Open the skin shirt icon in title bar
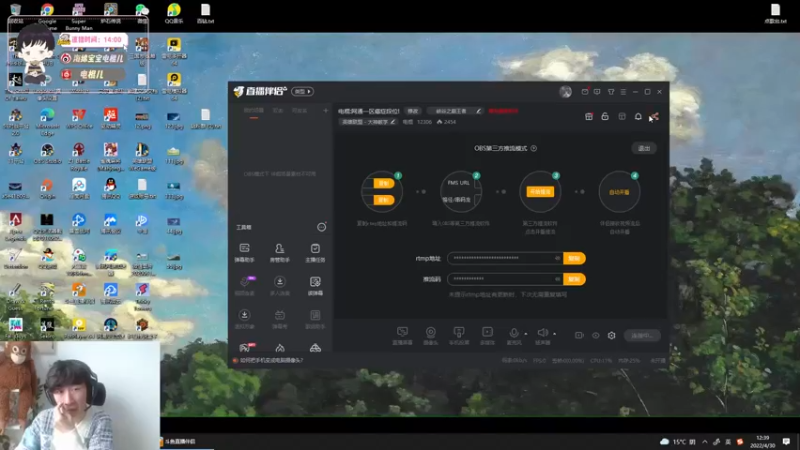This screenshot has height=450, width=800. (x=611, y=92)
